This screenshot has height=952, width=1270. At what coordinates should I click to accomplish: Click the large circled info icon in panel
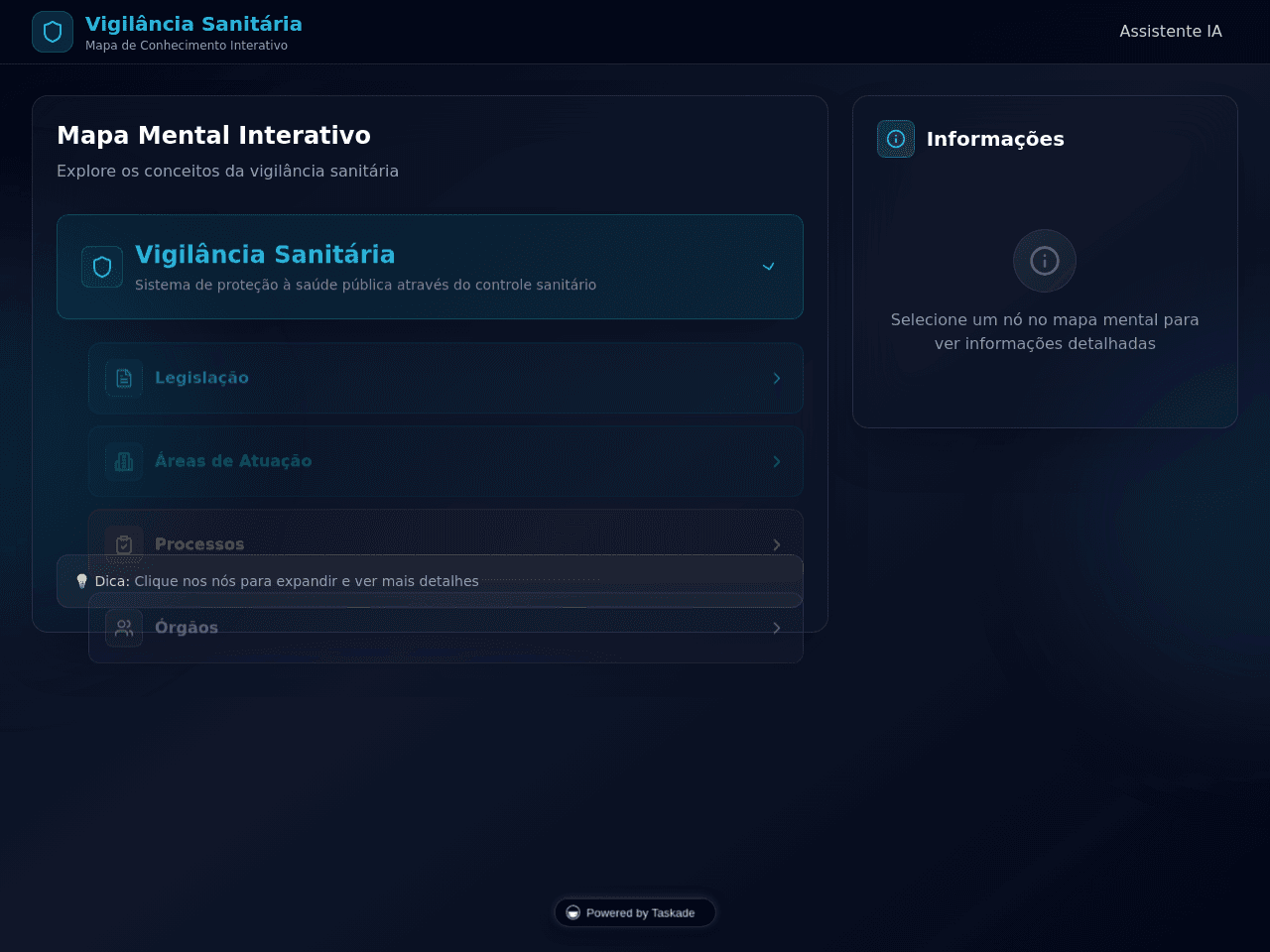(x=1045, y=261)
